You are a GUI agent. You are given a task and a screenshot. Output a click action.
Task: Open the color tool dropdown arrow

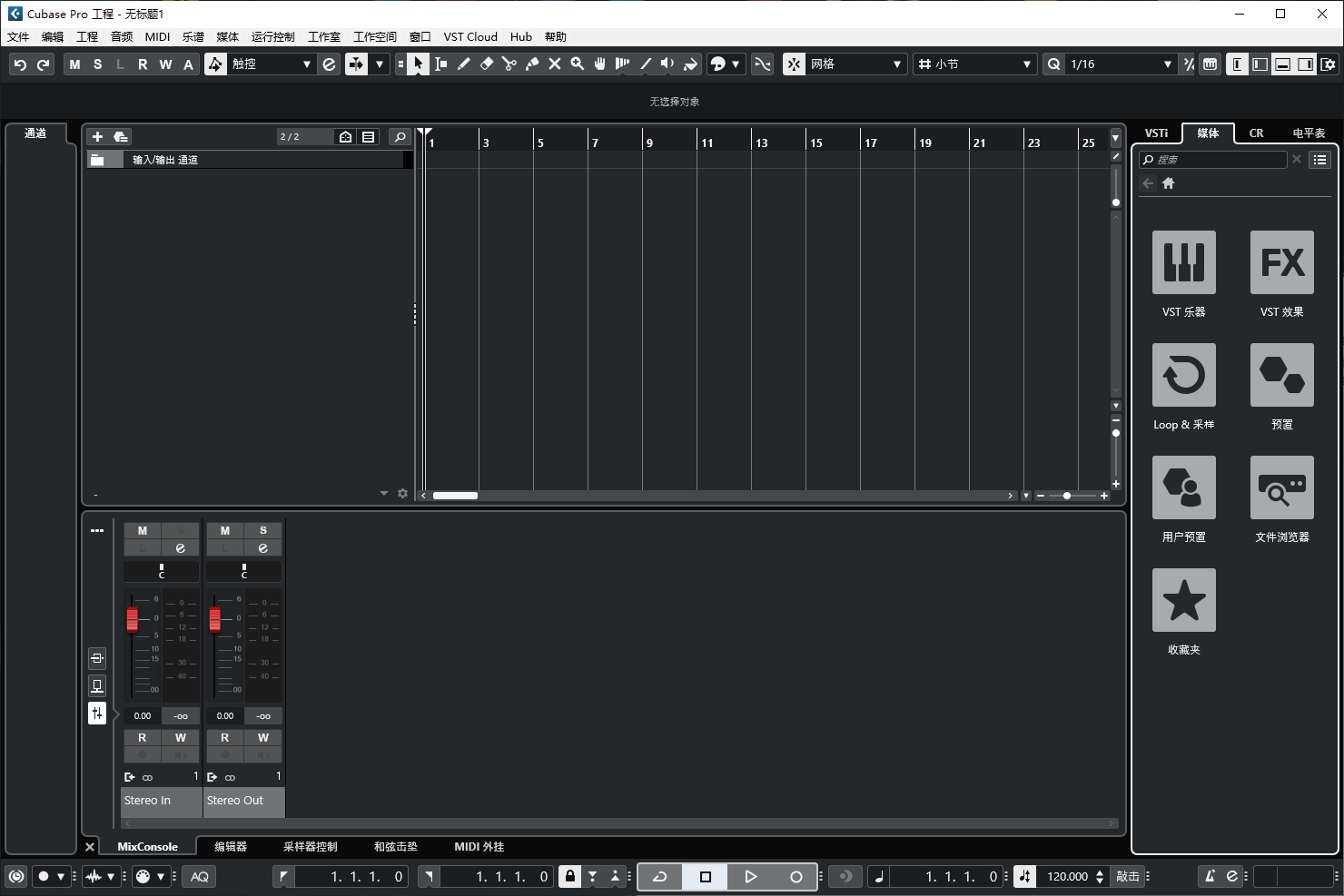(736, 64)
